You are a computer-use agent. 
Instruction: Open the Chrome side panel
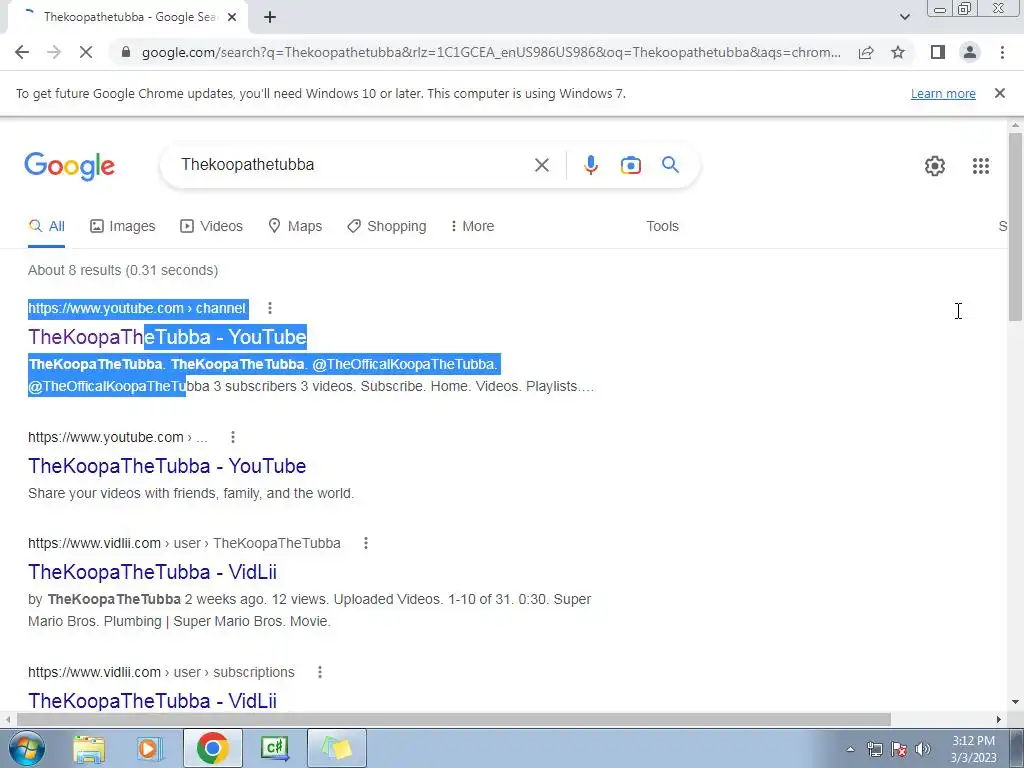pyautogui.click(x=938, y=52)
